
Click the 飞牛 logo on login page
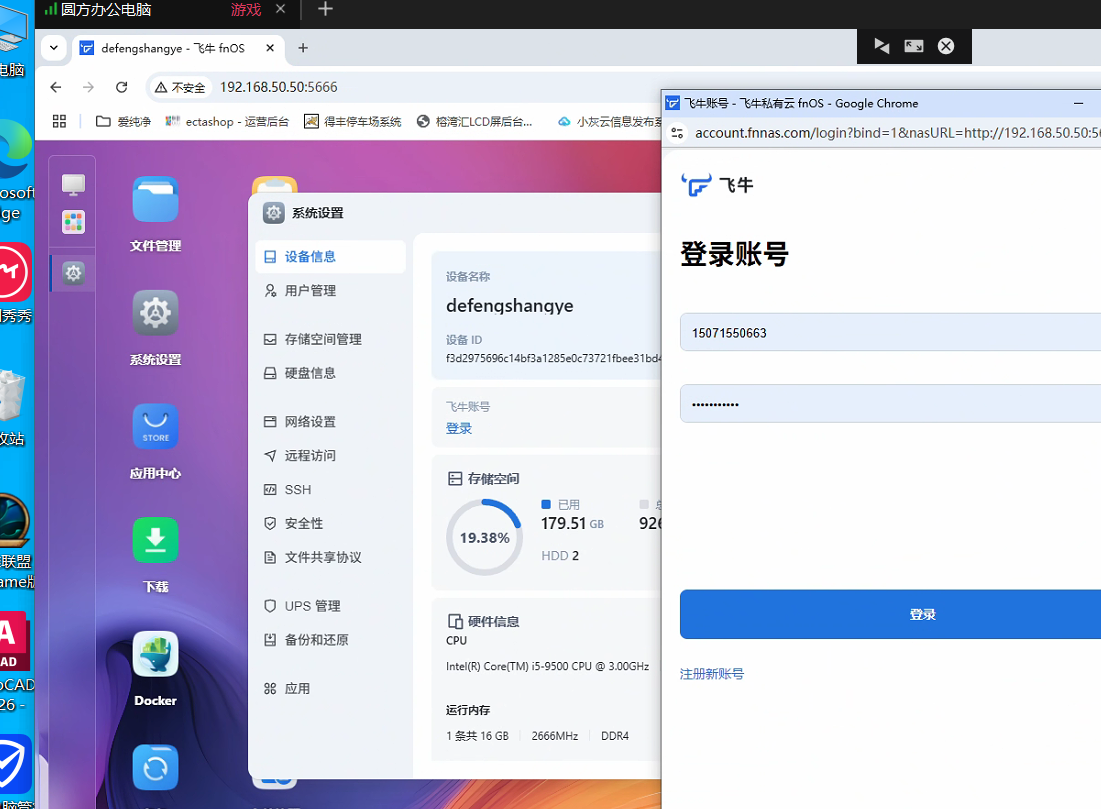pyautogui.click(x=717, y=185)
